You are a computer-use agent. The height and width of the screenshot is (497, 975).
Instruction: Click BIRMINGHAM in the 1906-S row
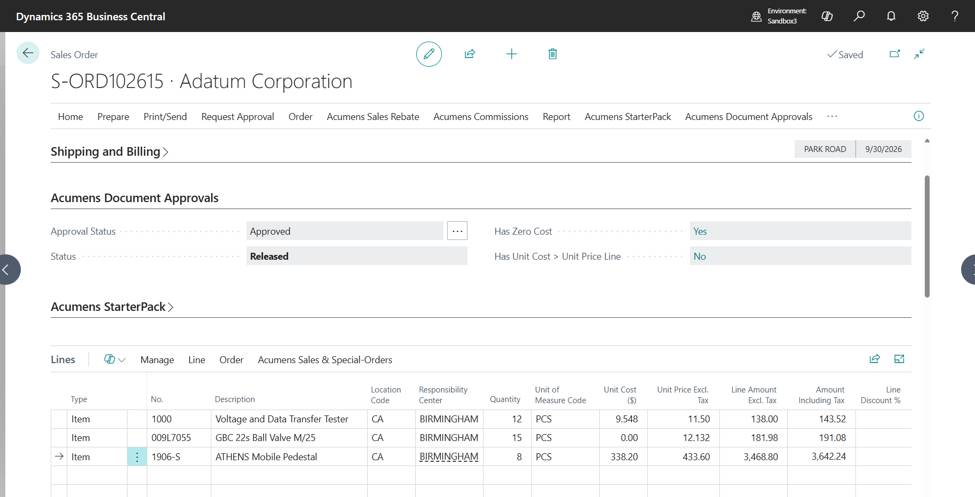pos(449,457)
